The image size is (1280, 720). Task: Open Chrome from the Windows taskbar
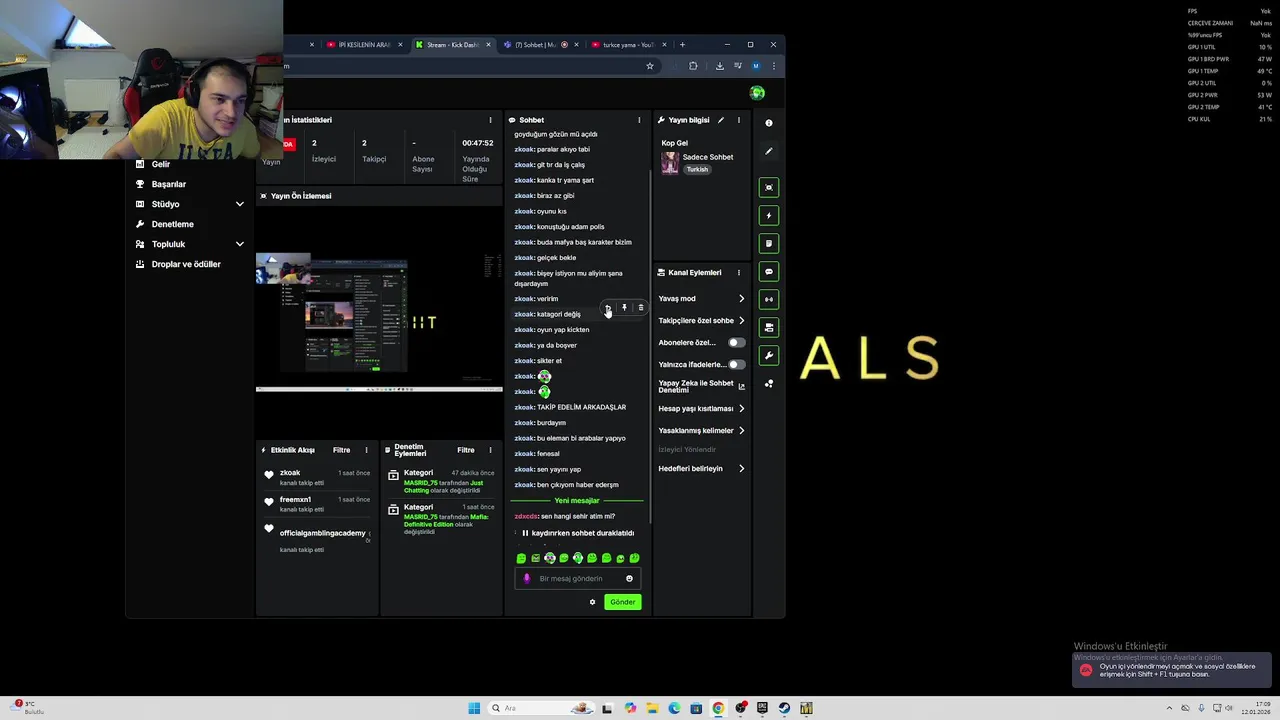coord(718,708)
